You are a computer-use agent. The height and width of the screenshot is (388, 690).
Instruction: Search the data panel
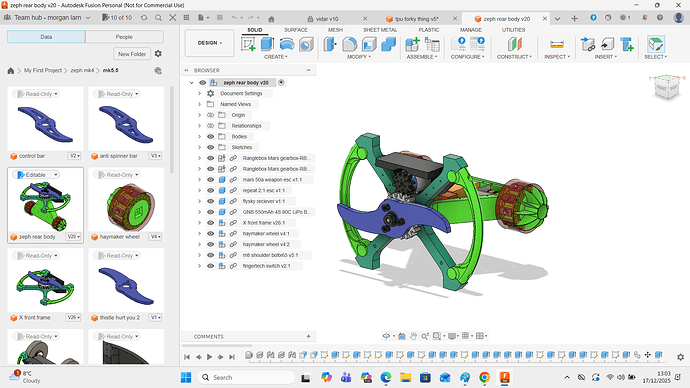click(x=158, y=18)
